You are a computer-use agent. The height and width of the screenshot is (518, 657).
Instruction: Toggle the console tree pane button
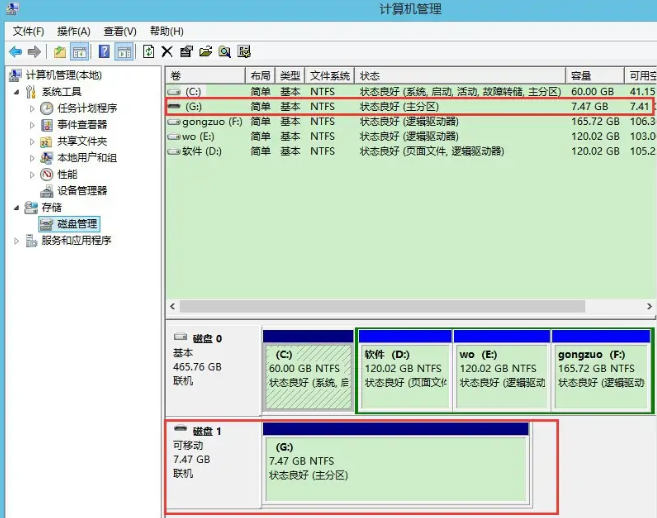coord(79,52)
